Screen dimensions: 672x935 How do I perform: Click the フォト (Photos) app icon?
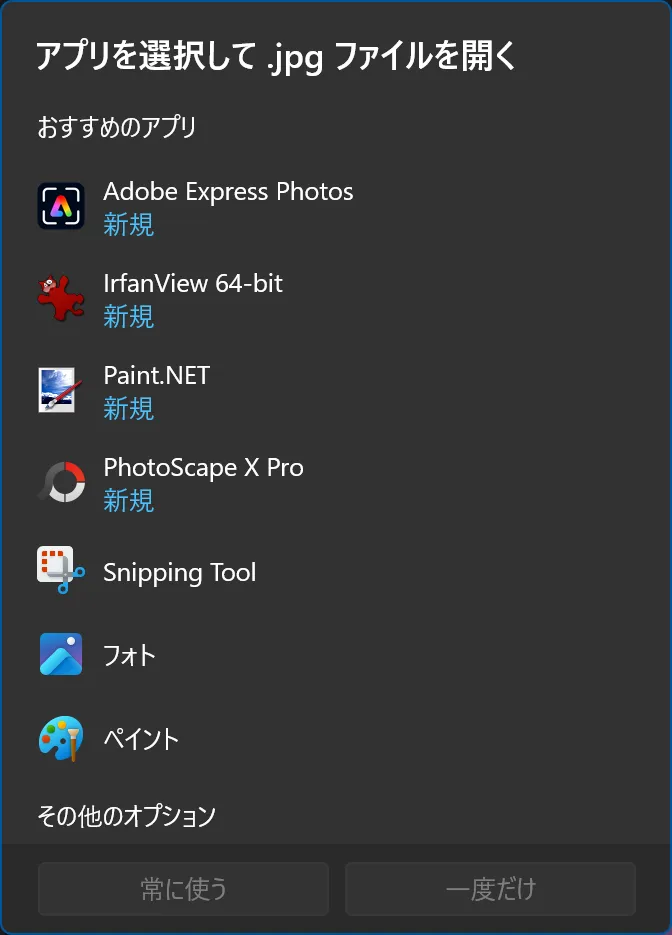61,655
